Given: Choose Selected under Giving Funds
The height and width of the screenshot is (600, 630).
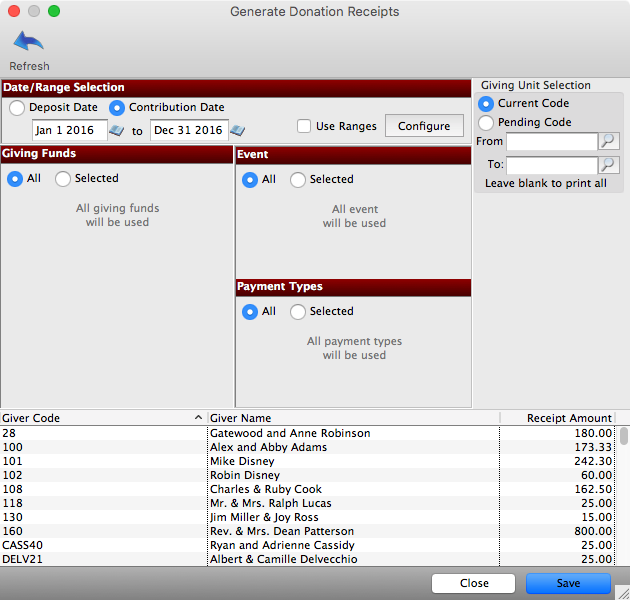Looking at the screenshot, I should 63,179.
